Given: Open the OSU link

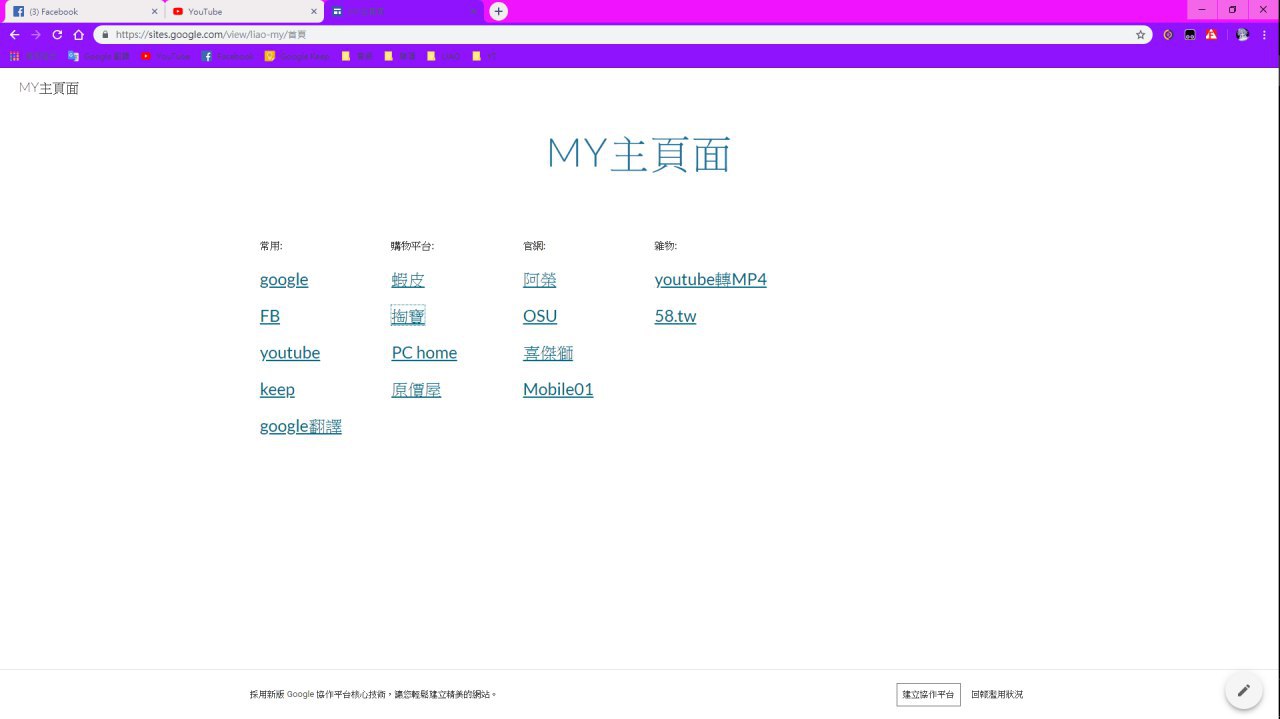Looking at the screenshot, I should pyautogui.click(x=540, y=316).
